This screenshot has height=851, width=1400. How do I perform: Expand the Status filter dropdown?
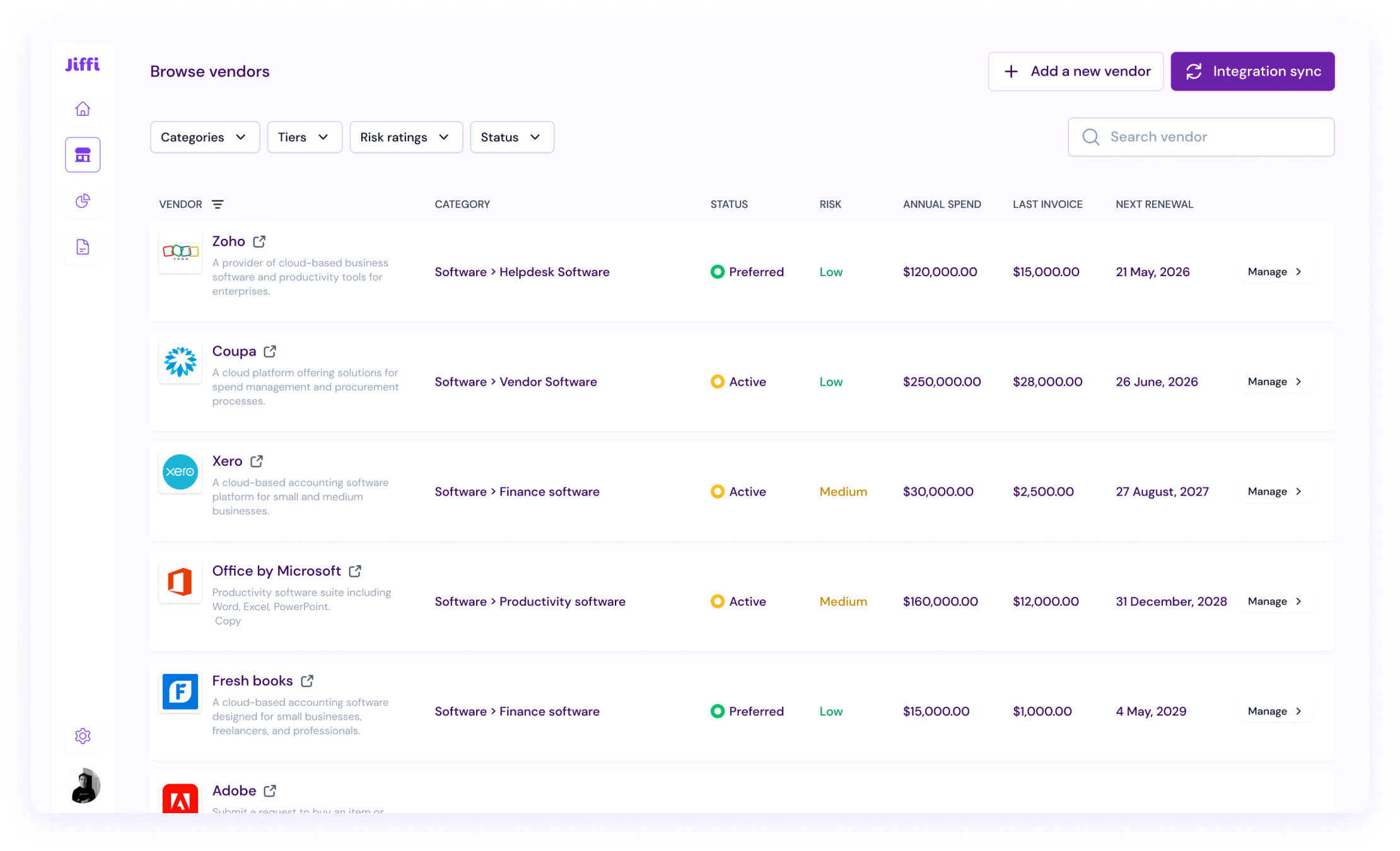click(x=511, y=137)
